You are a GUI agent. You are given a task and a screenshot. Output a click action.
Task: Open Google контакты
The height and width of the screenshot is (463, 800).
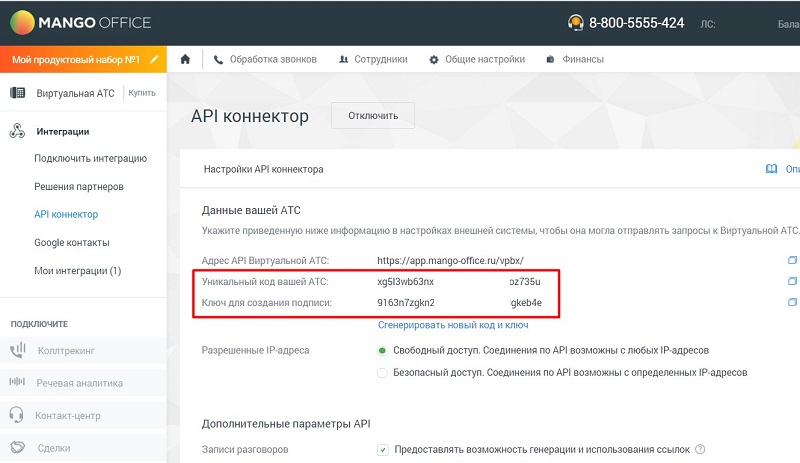(71, 242)
